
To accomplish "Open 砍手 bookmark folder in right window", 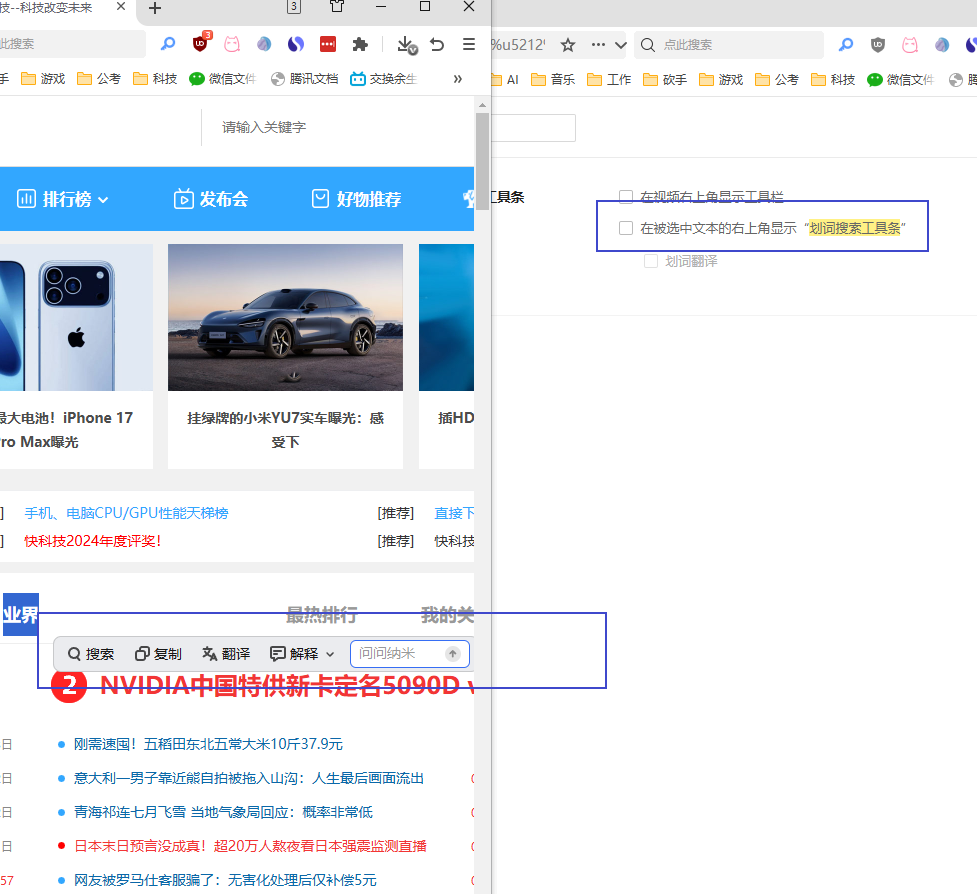I will pyautogui.click(x=665, y=80).
